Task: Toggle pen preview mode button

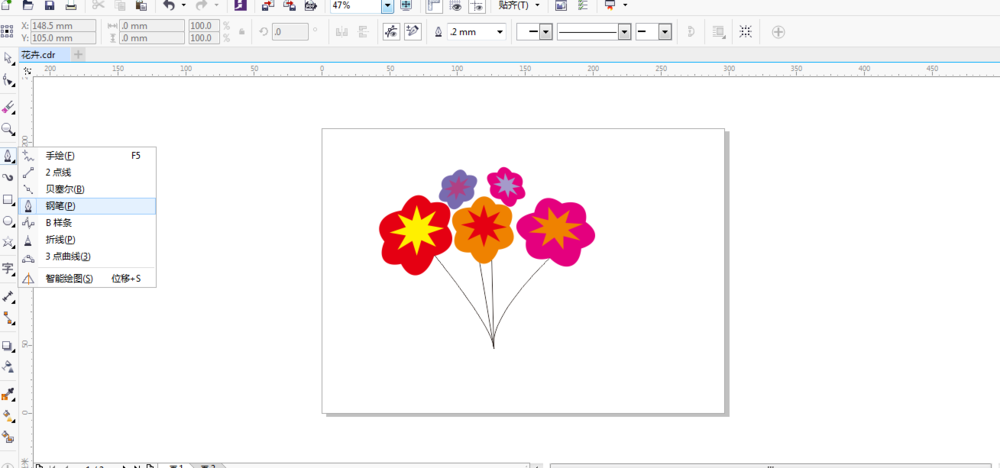Action: [x=391, y=31]
